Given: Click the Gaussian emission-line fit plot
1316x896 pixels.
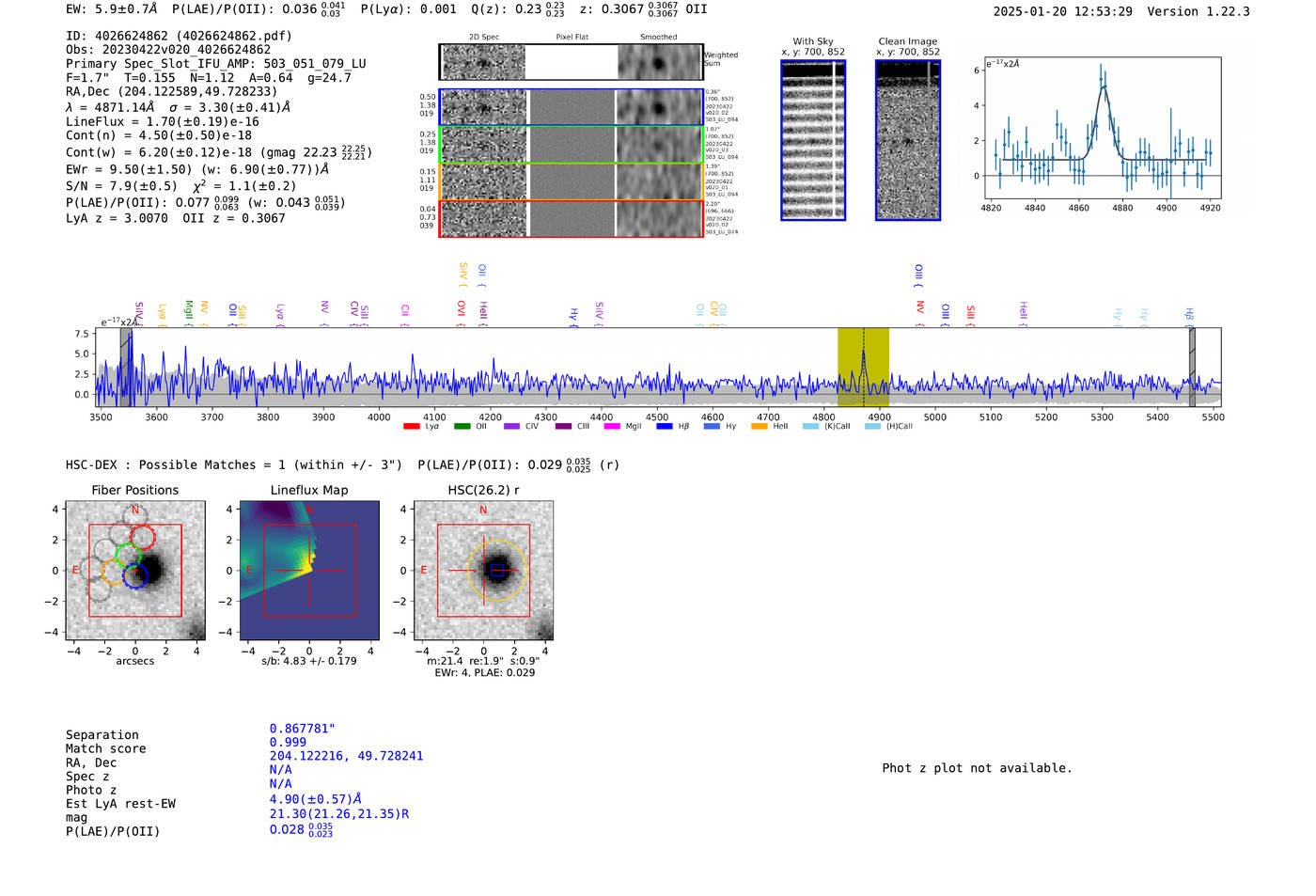Looking at the screenshot, I should pyautogui.click(x=1102, y=129).
